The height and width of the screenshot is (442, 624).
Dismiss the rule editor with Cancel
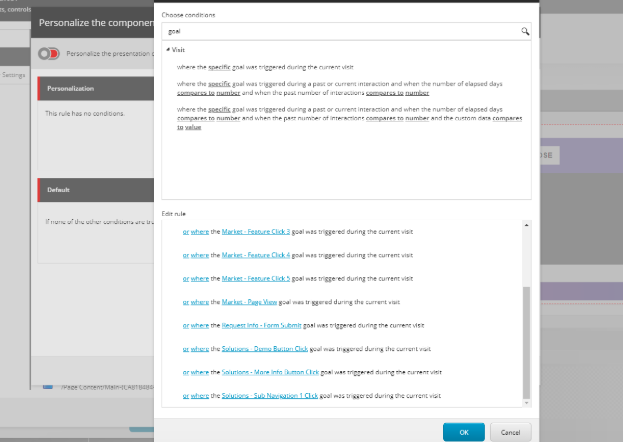511,432
